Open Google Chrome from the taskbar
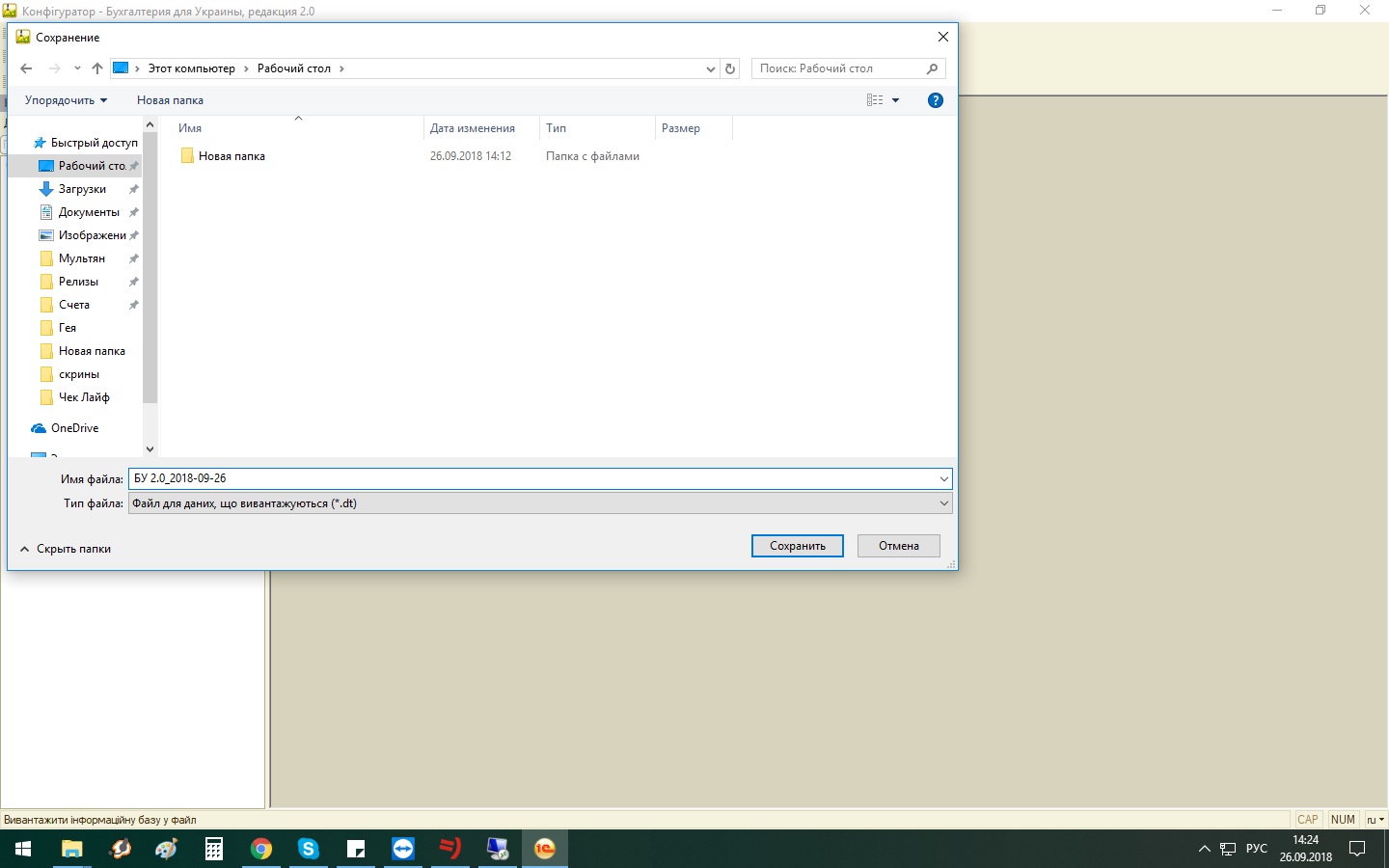The image size is (1389, 868). 261,849
